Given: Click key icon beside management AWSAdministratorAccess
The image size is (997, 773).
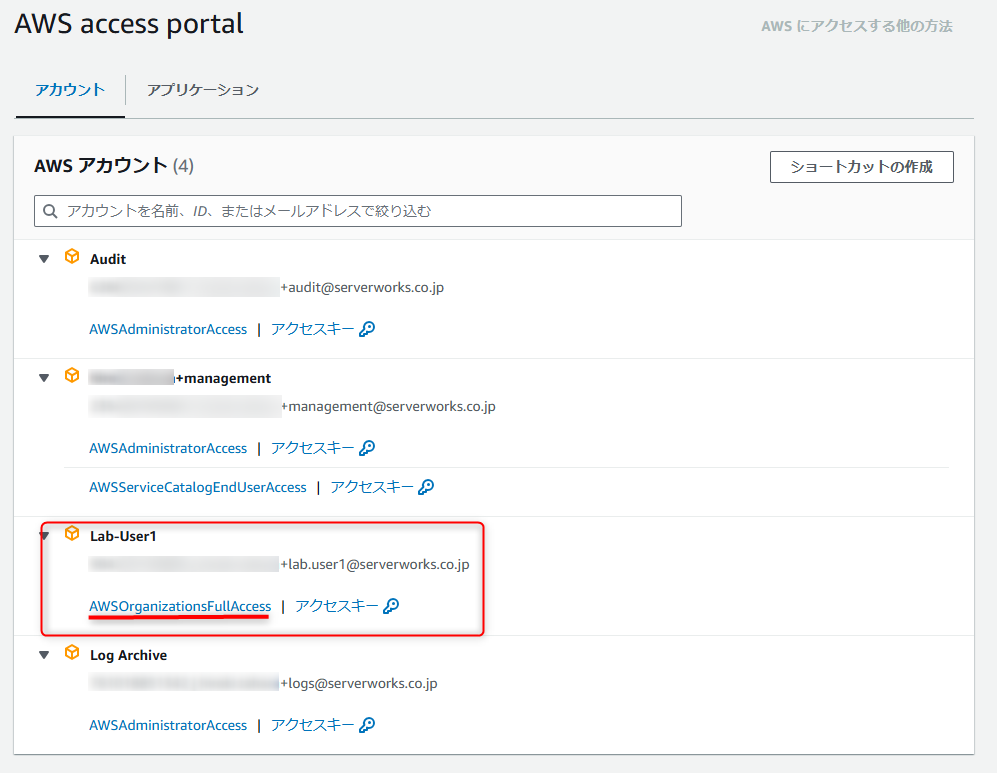Looking at the screenshot, I should (367, 448).
